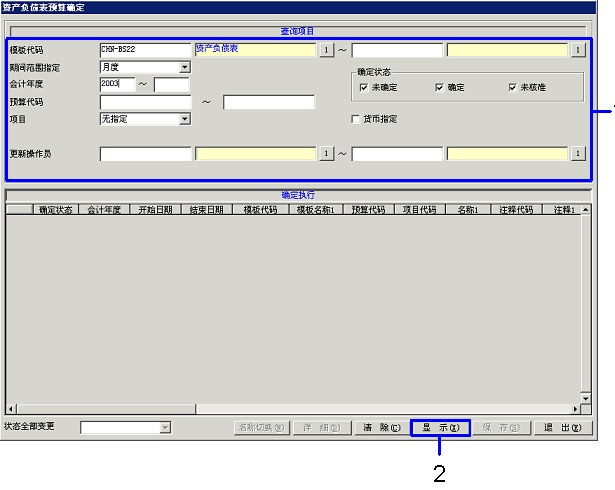Image resolution: width=615 pixels, height=490 pixels.
Task: Open the 项目 dropdown showing 无指定
Action: [184, 119]
